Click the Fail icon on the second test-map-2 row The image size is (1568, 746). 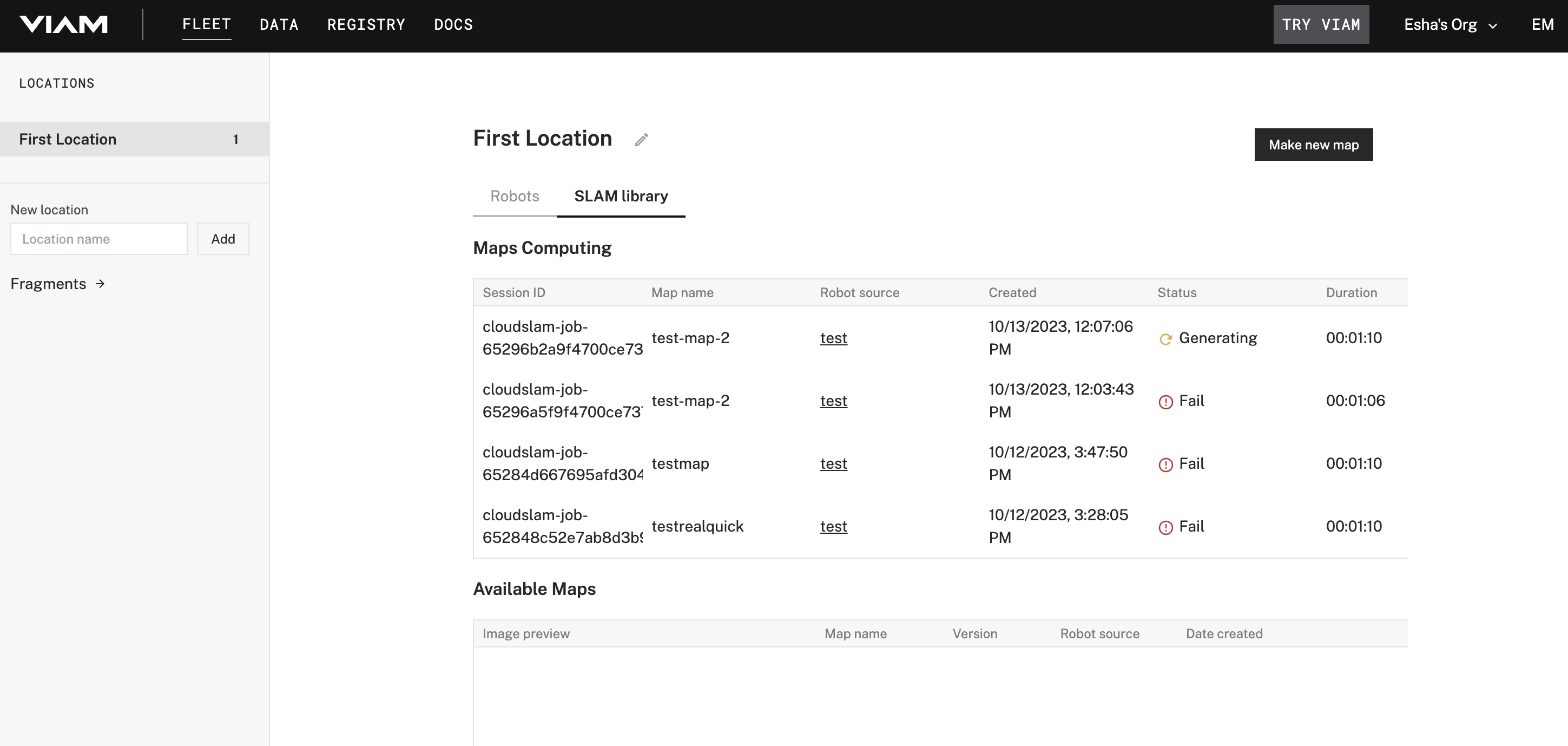[x=1165, y=401]
